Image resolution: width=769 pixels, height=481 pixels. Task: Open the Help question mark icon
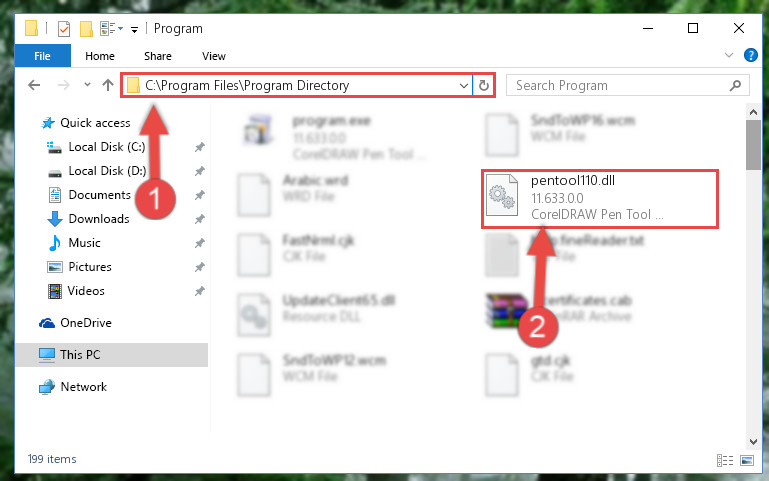pyautogui.click(x=750, y=55)
